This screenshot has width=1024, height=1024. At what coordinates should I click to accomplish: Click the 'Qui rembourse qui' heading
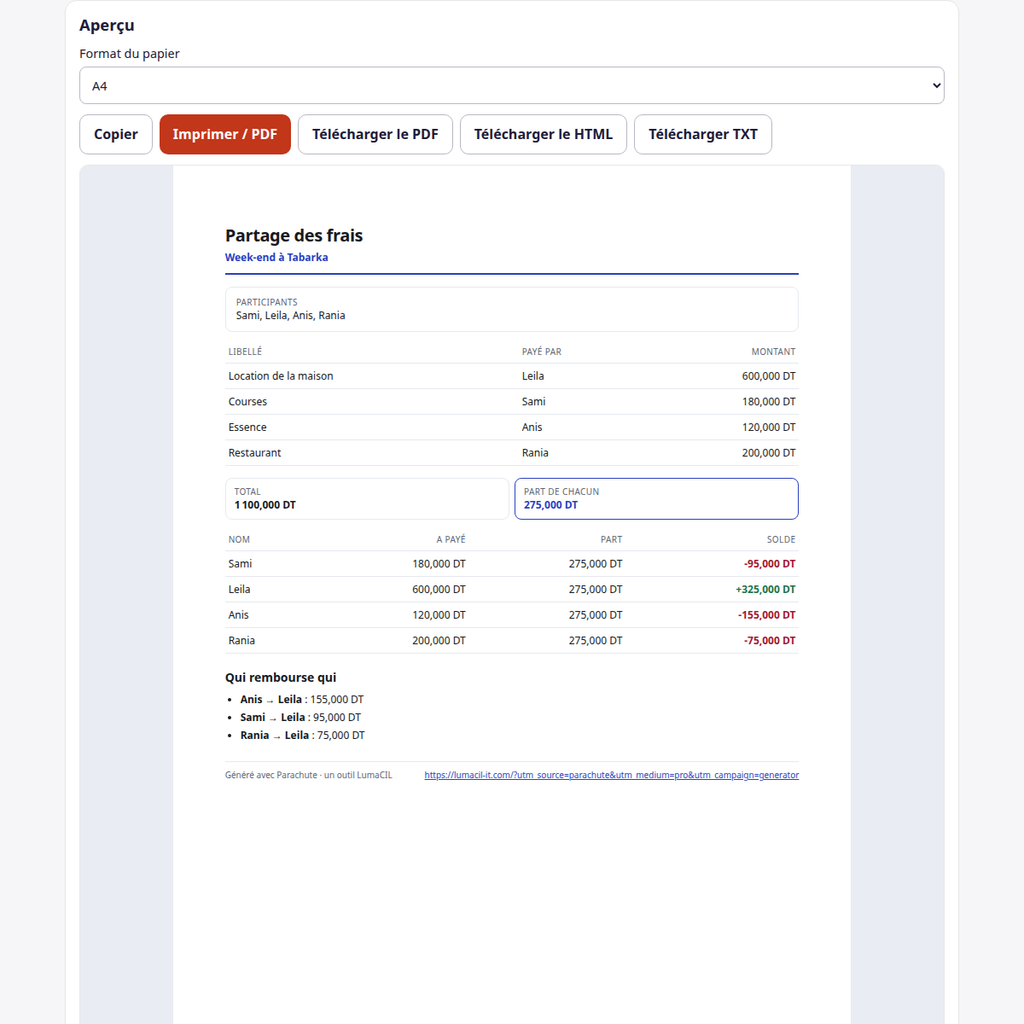click(281, 678)
